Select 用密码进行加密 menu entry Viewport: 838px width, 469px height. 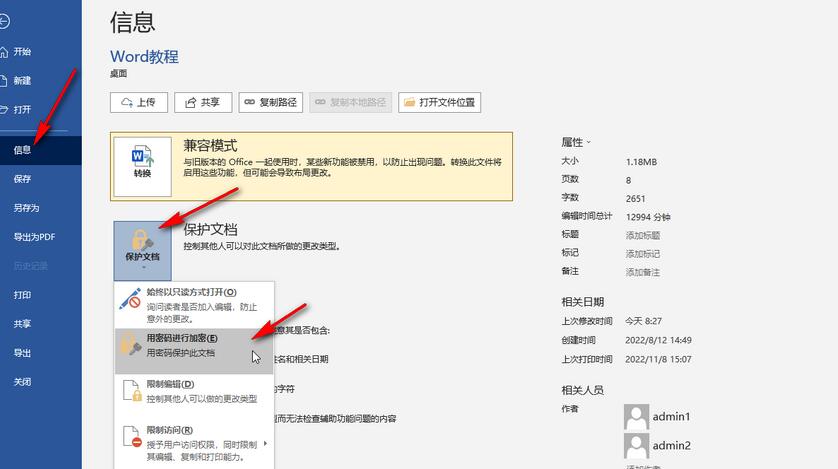click(x=195, y=351)
